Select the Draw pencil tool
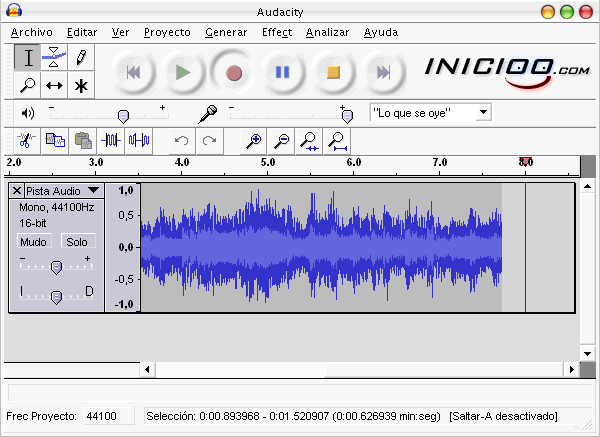 (81, 58)
